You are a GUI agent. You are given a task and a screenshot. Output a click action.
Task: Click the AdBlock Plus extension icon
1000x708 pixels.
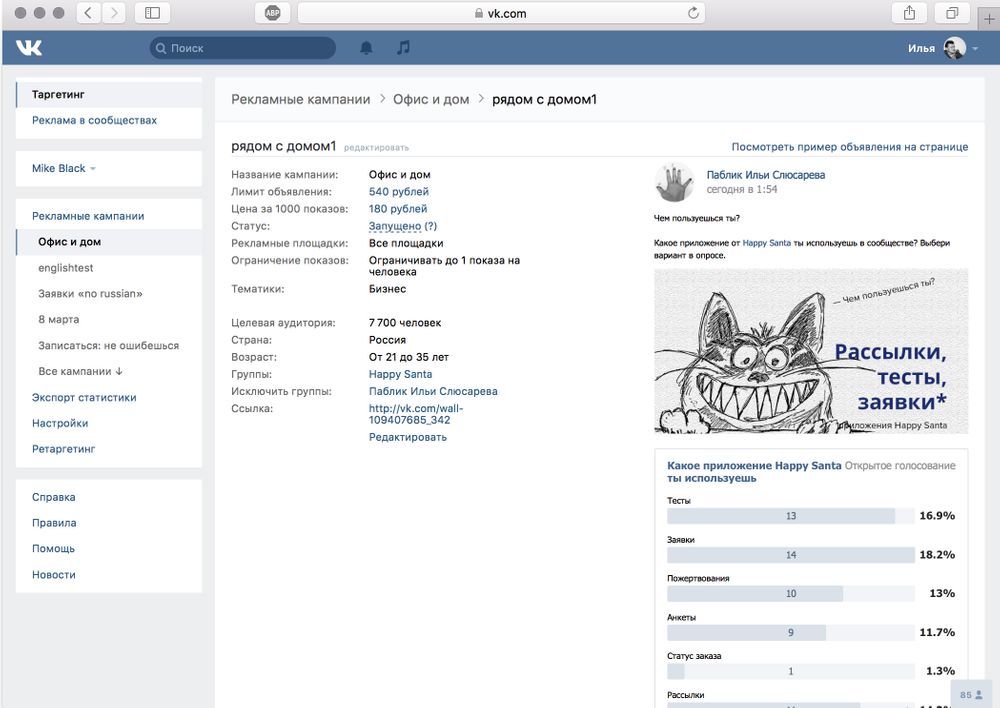(x=272, y=13)
